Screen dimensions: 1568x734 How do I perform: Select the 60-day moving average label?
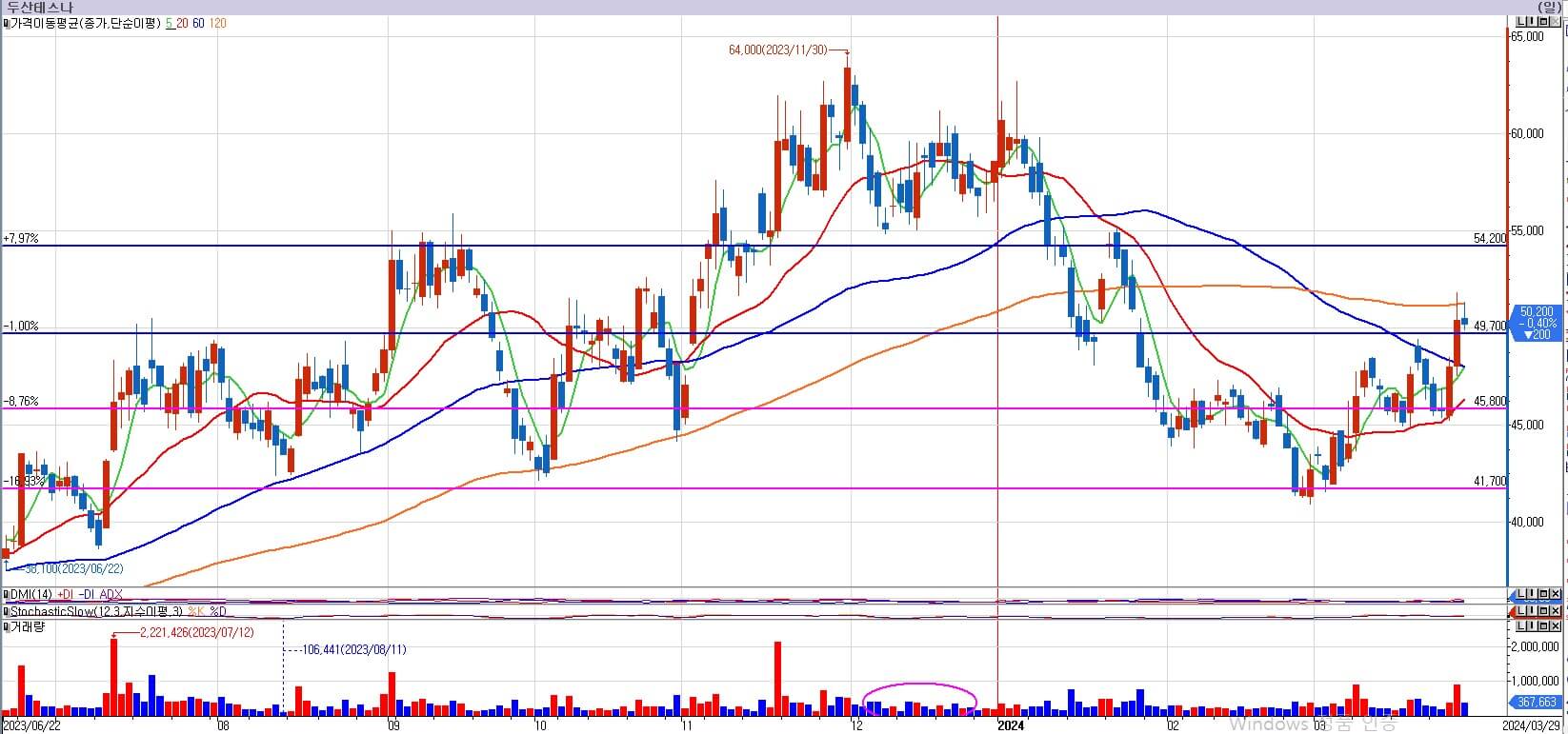197,23
